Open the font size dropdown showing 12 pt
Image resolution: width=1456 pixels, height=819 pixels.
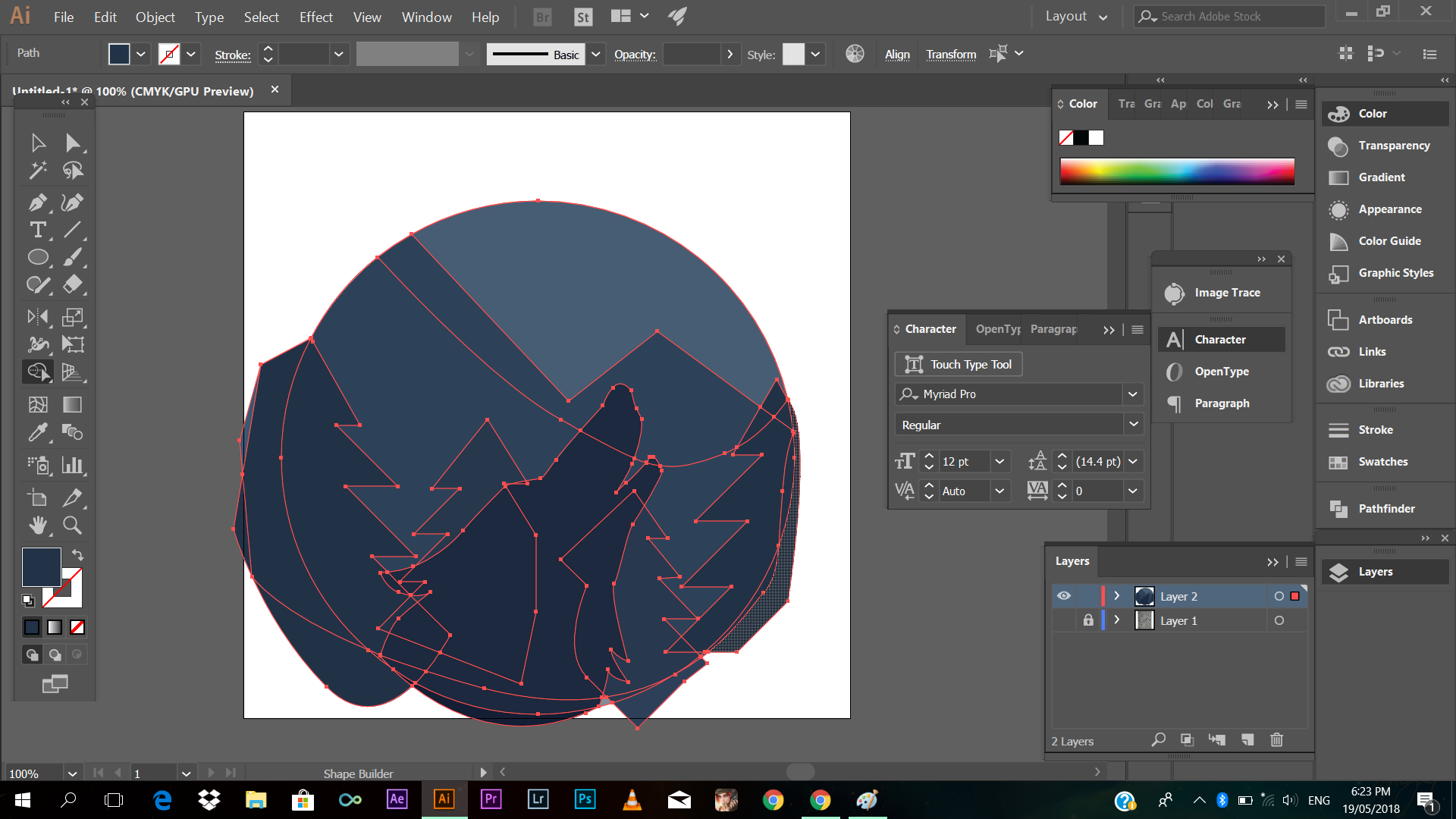point(1000,462)
